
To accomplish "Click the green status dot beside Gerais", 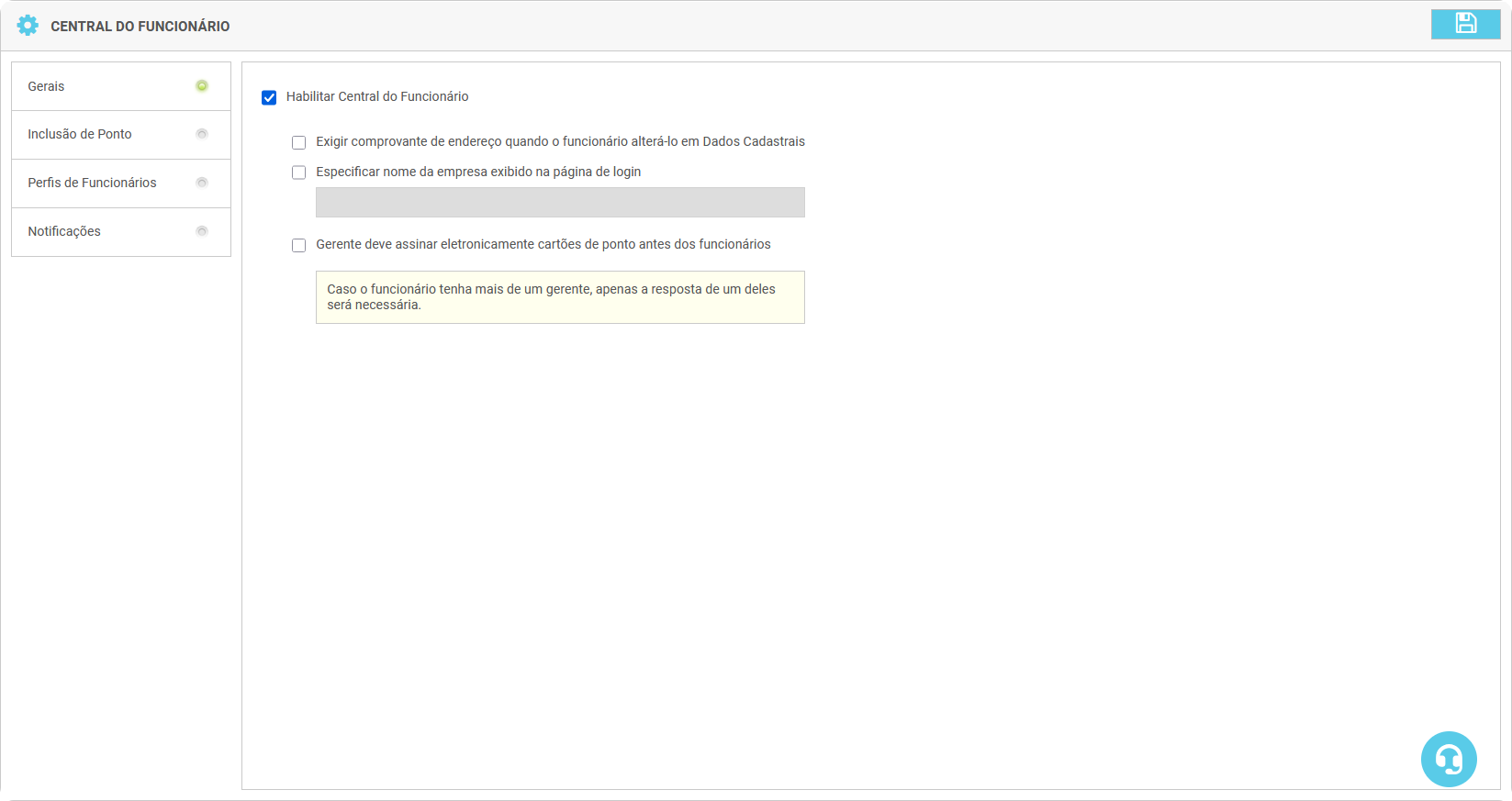I will click(202, 86).
